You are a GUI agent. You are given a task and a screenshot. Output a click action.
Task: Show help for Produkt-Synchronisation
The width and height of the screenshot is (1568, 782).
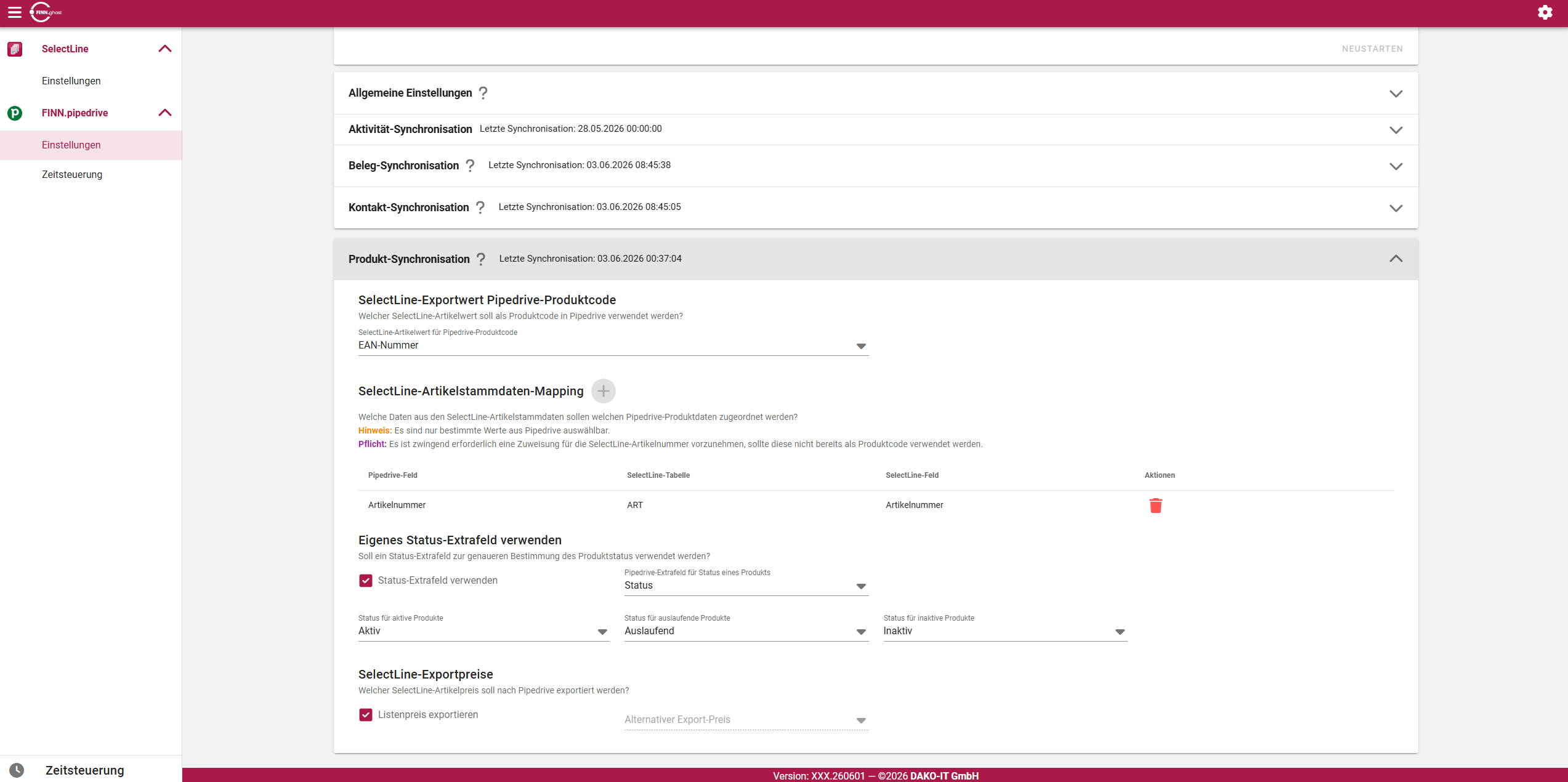tap(481, 259)
